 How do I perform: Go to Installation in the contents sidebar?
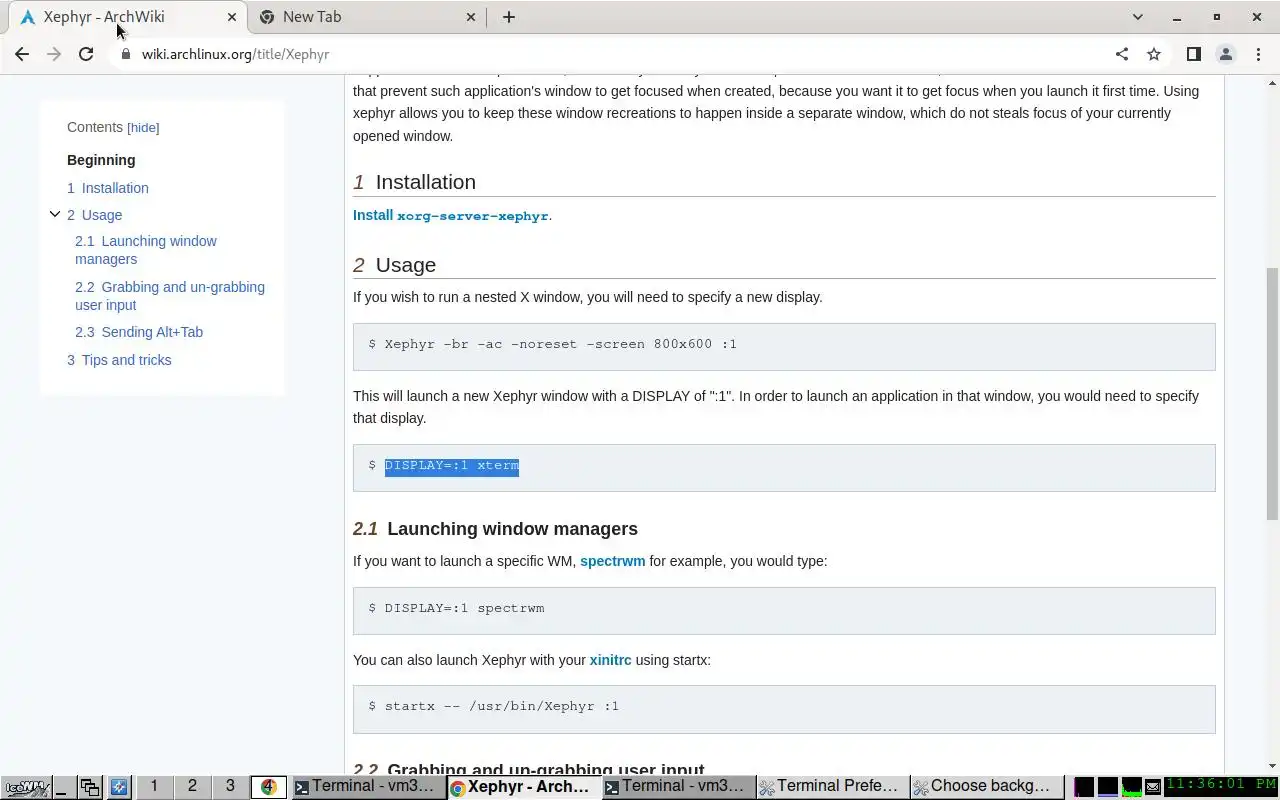coord(108,188)
